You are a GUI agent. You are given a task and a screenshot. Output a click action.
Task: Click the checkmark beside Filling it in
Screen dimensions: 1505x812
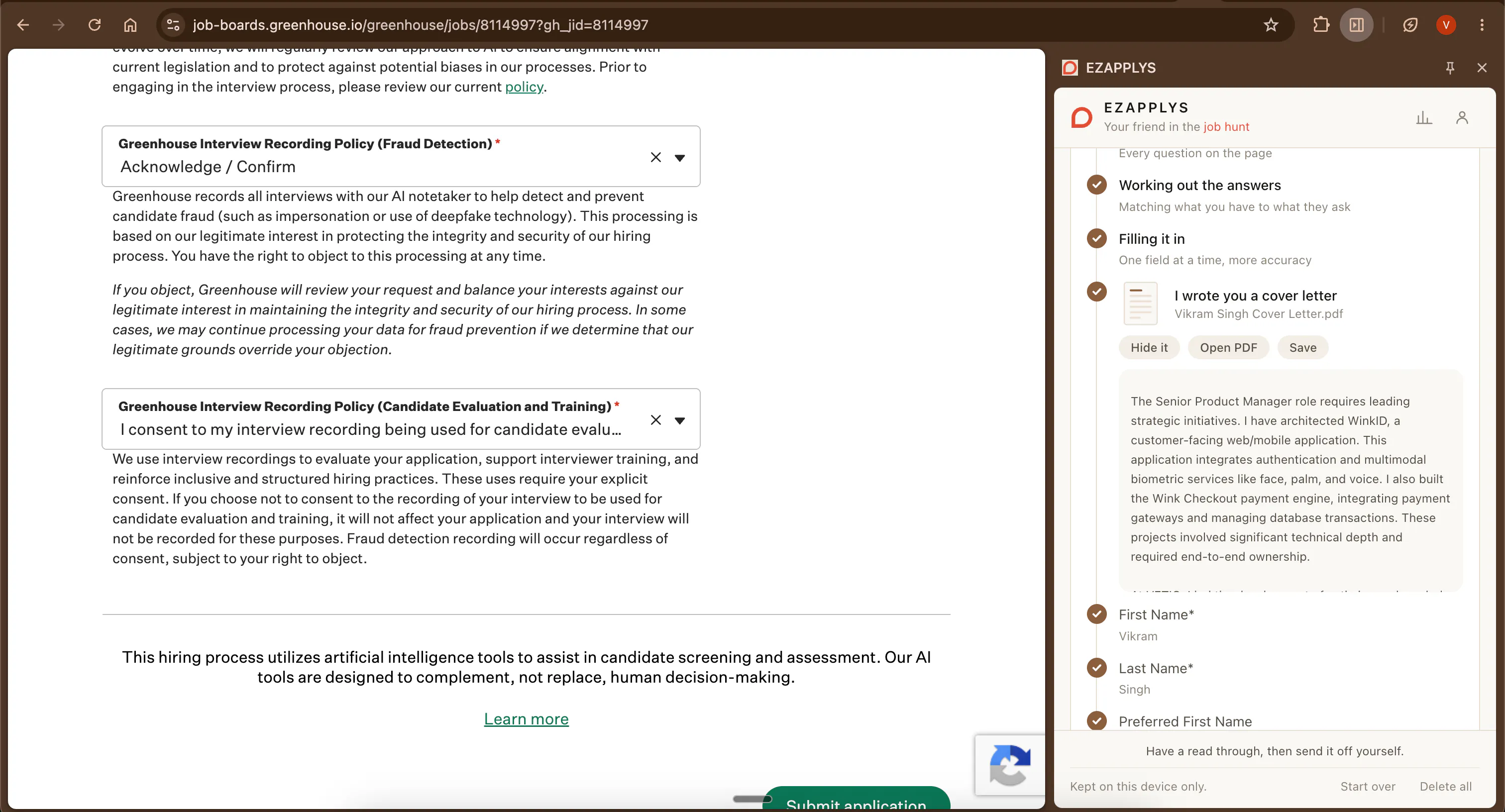[1096, 238]
